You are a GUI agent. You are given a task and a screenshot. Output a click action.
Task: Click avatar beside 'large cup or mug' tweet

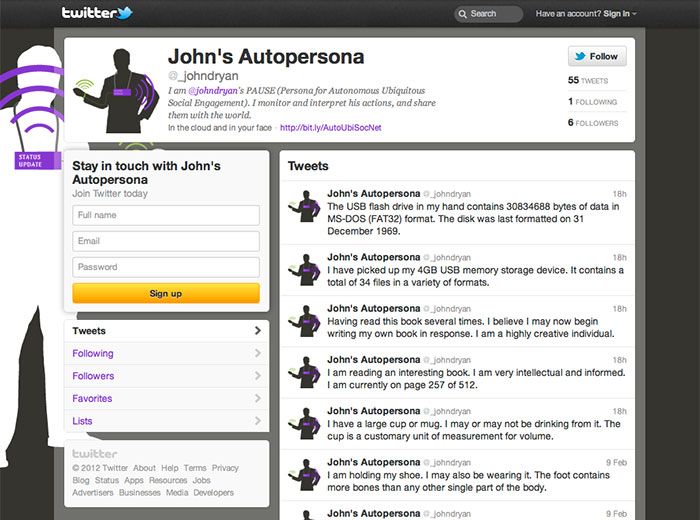tap(304, 424)
